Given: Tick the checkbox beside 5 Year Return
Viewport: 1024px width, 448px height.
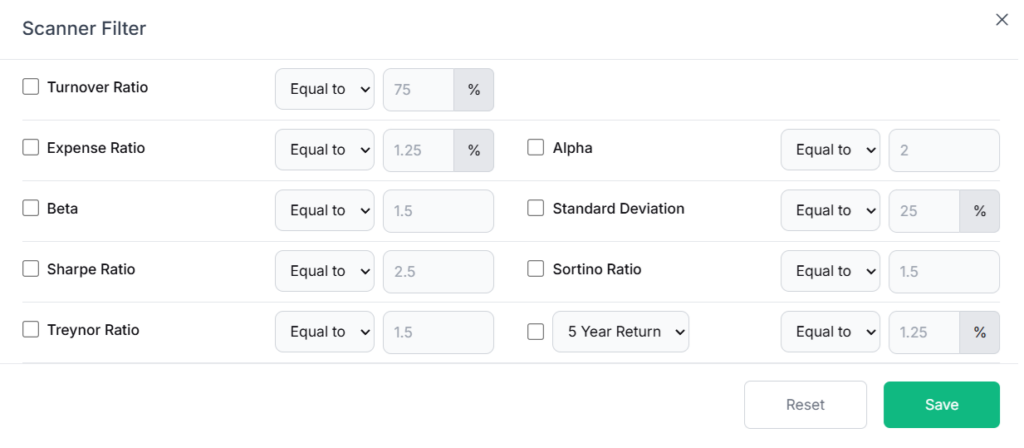Looking at the screenshot, I should coord(536,332).
